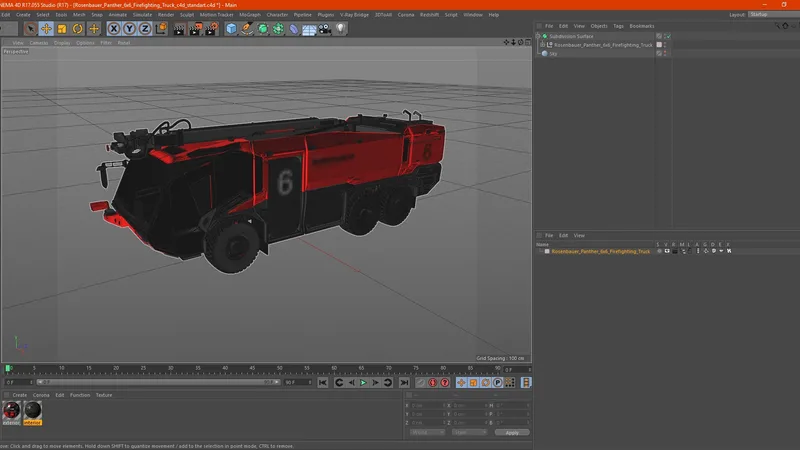Step back one frame
The image size is (800, 450).
(x=351, y=383)
